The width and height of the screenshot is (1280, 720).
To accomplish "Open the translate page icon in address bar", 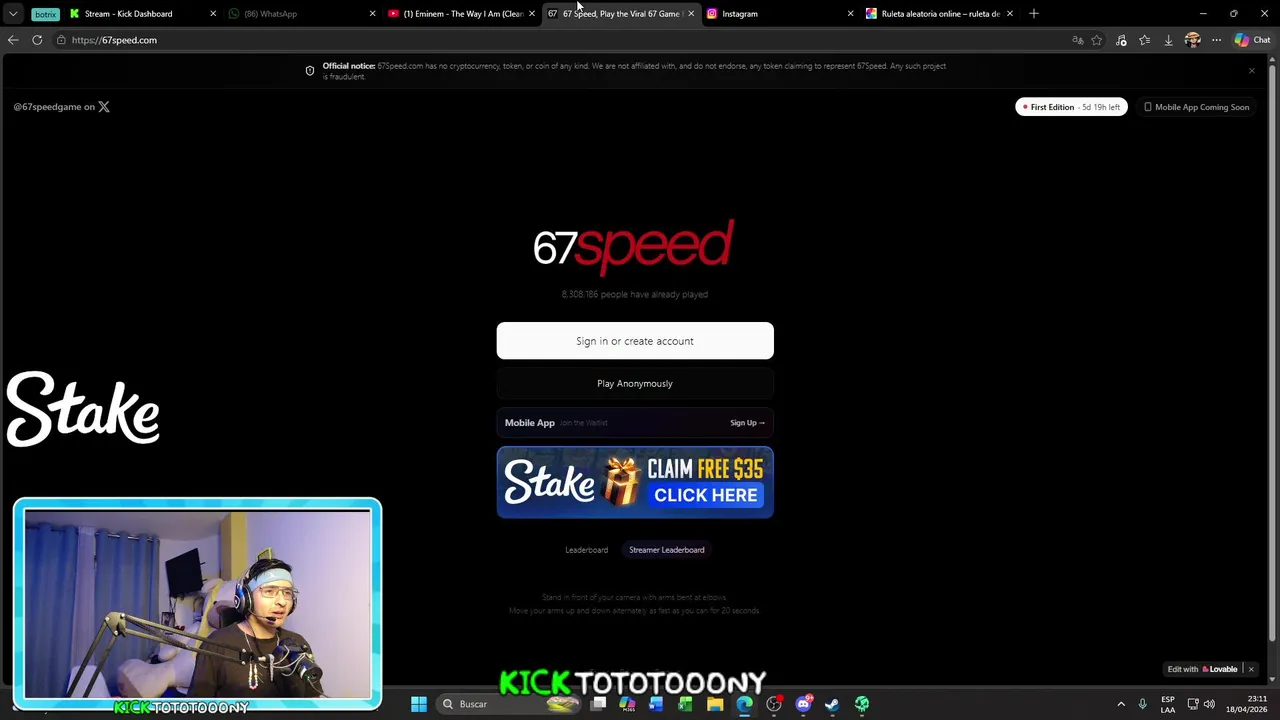I will point(1078,40).
